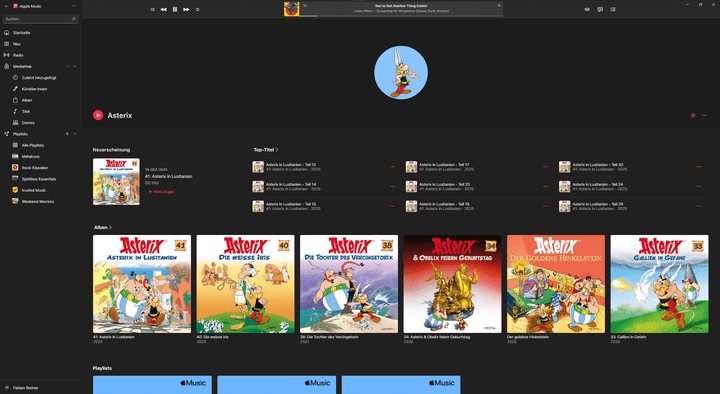The width and height of the screenshot is (720, 394).
Task: Favorite artist Asterix with star icon
Action: 693,115
